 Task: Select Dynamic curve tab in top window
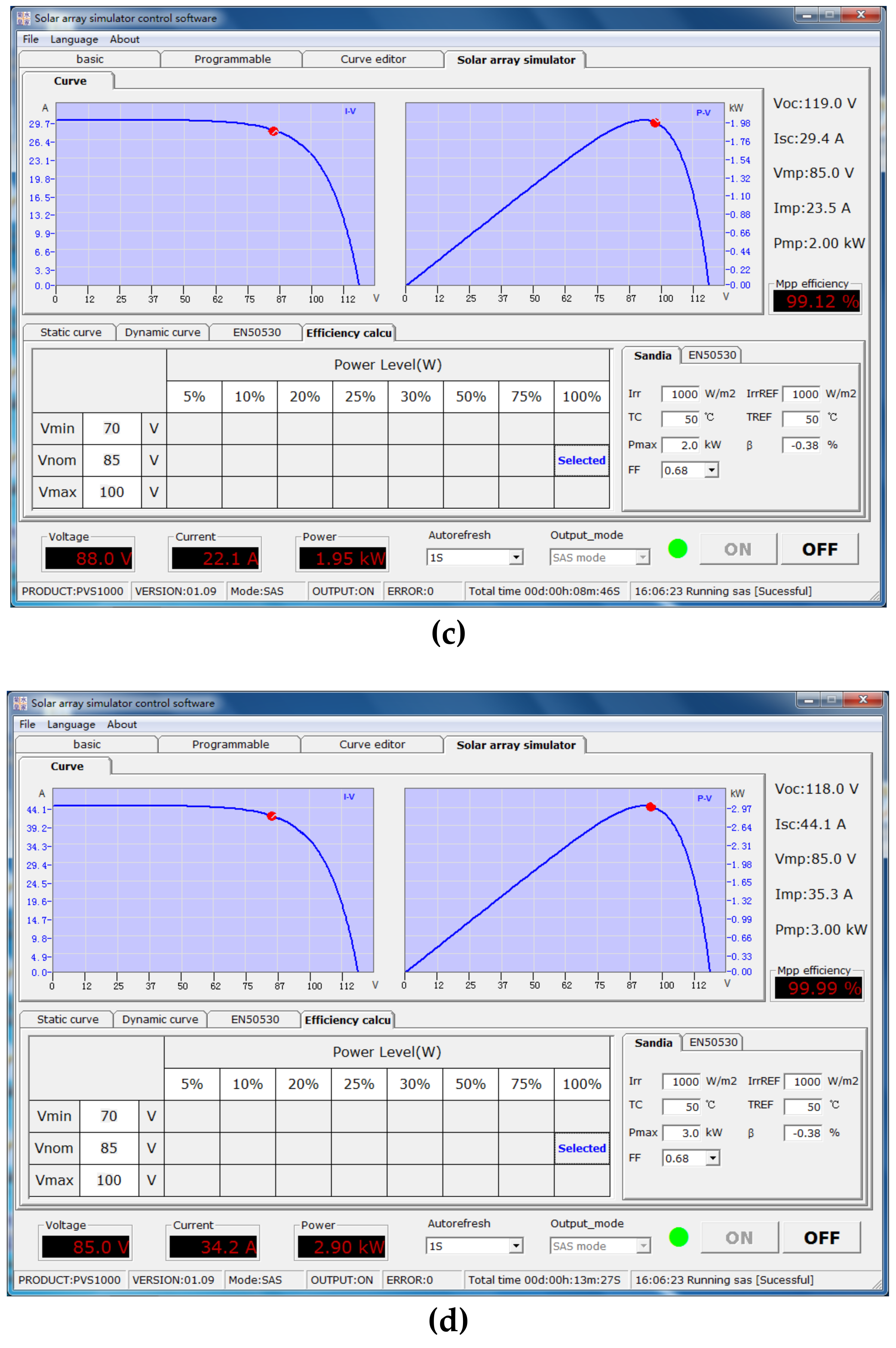tap(162, 332)
